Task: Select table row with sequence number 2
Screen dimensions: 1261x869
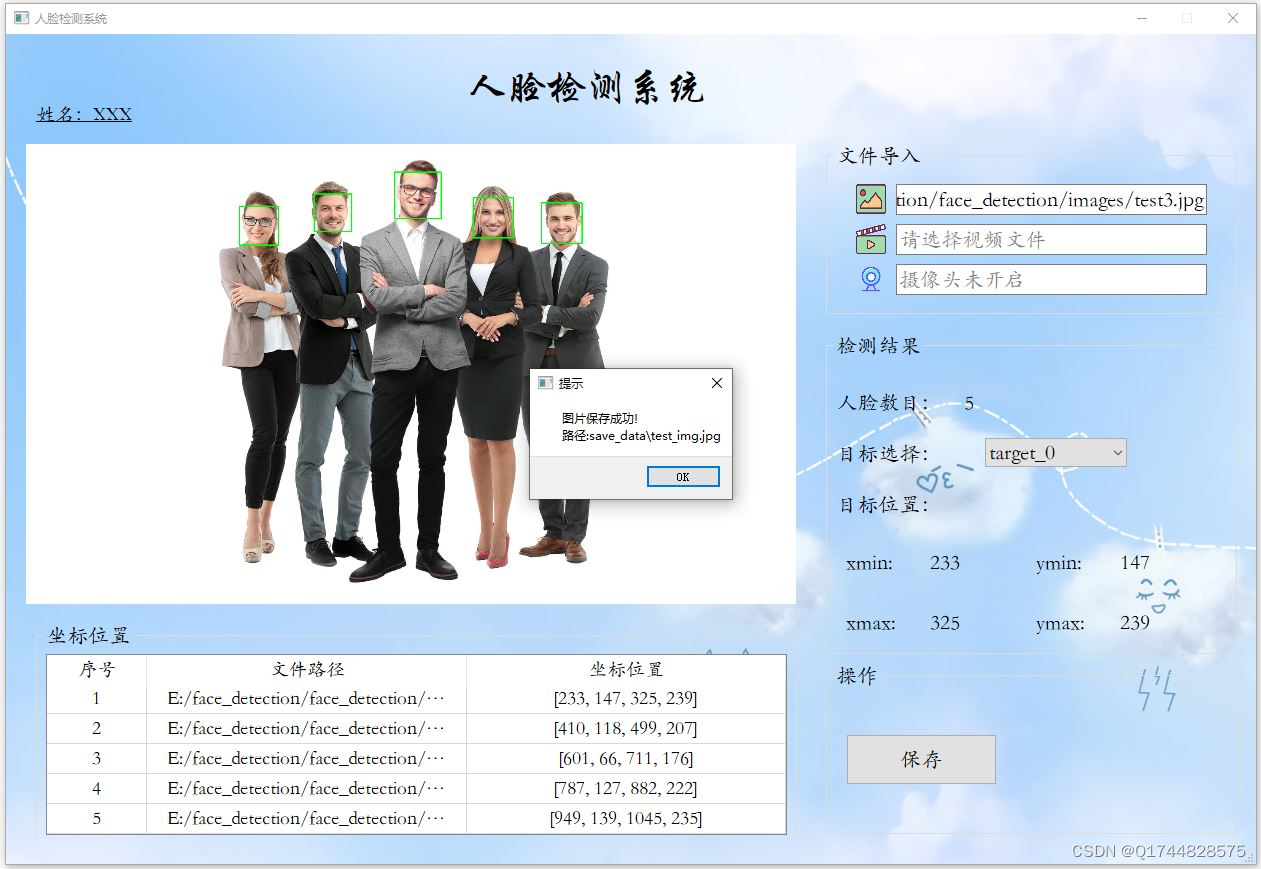Action: [x=416, y=729]
